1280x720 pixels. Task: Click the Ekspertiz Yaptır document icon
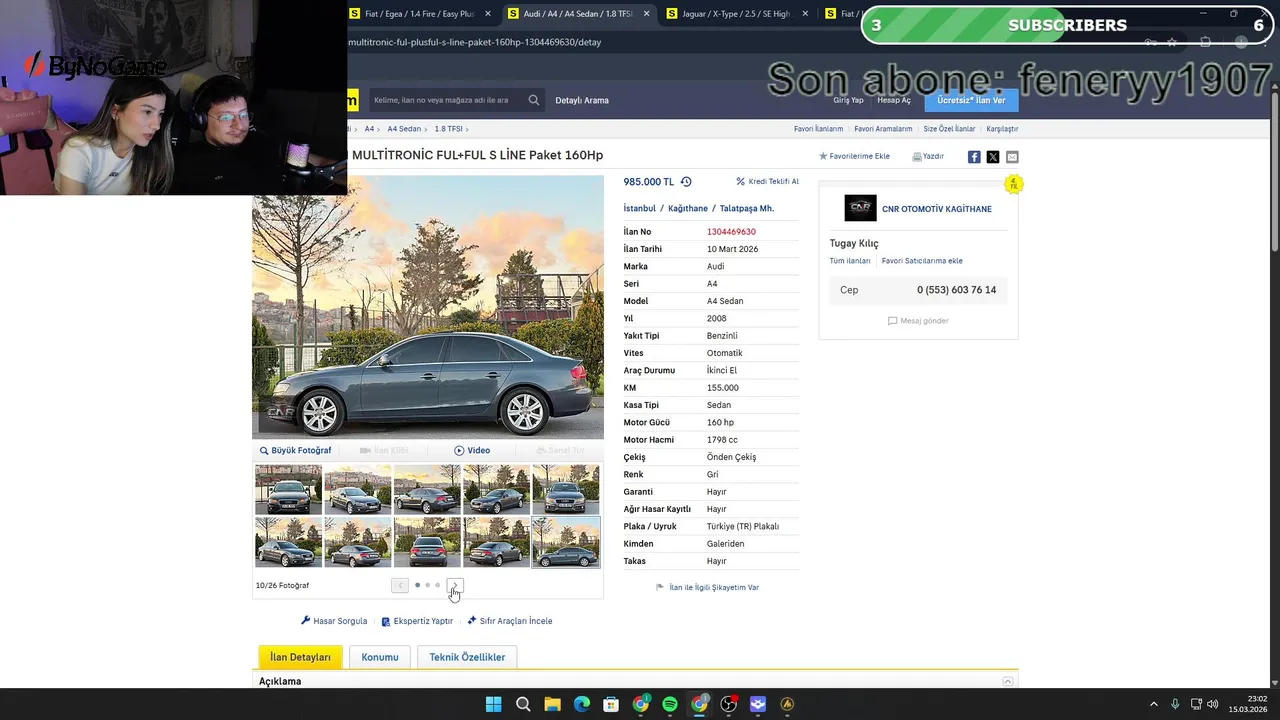pyautogui.click(x=386, y=621)
